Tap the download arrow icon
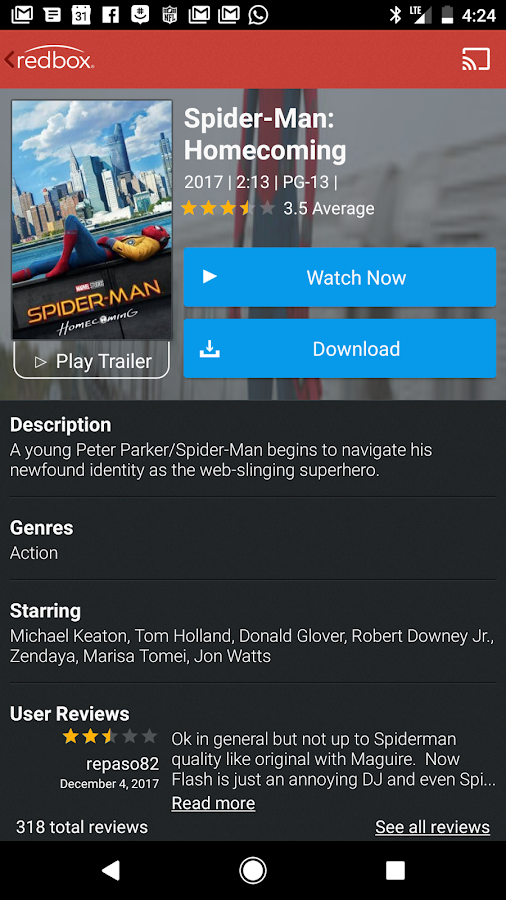The height and width of the screenshot is (900, 506). (210, 348)
